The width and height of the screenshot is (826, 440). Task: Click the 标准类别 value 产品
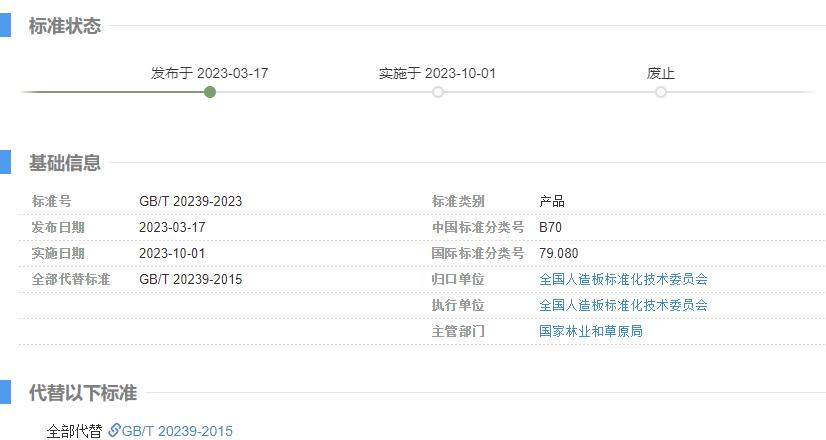tap(552, 201)
